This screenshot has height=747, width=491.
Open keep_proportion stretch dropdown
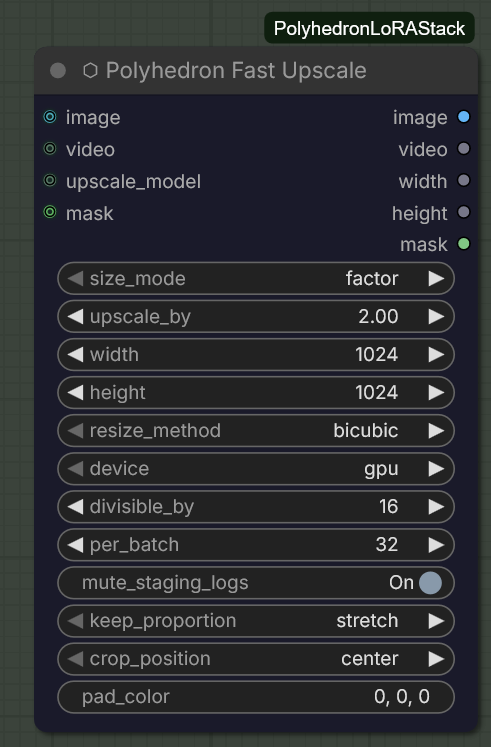coord(256,621)
